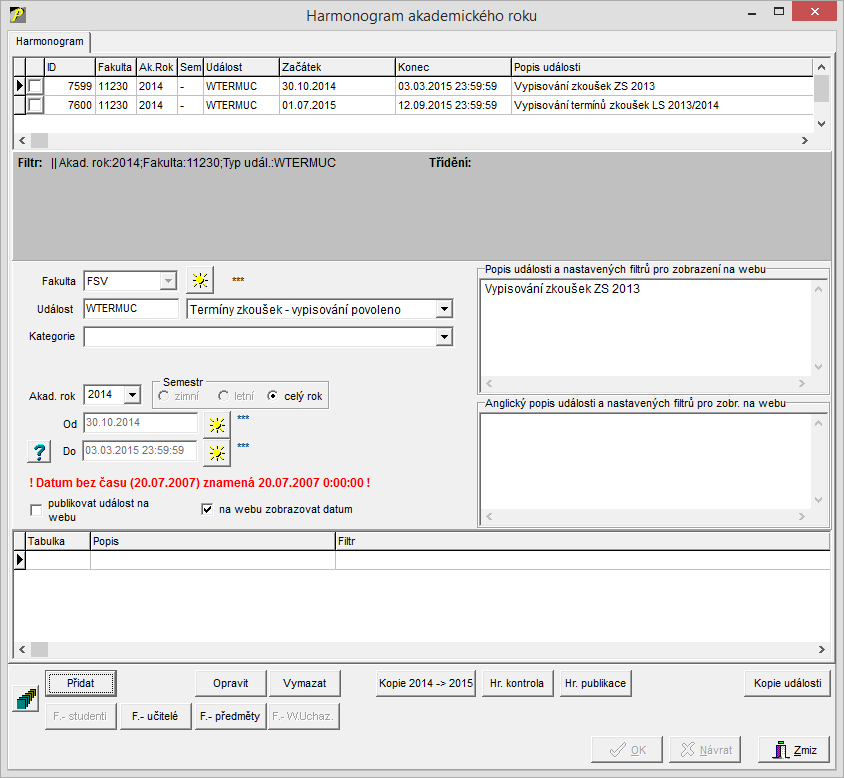Click into the Událost WTERMUC text field

[x=131, y=310]
